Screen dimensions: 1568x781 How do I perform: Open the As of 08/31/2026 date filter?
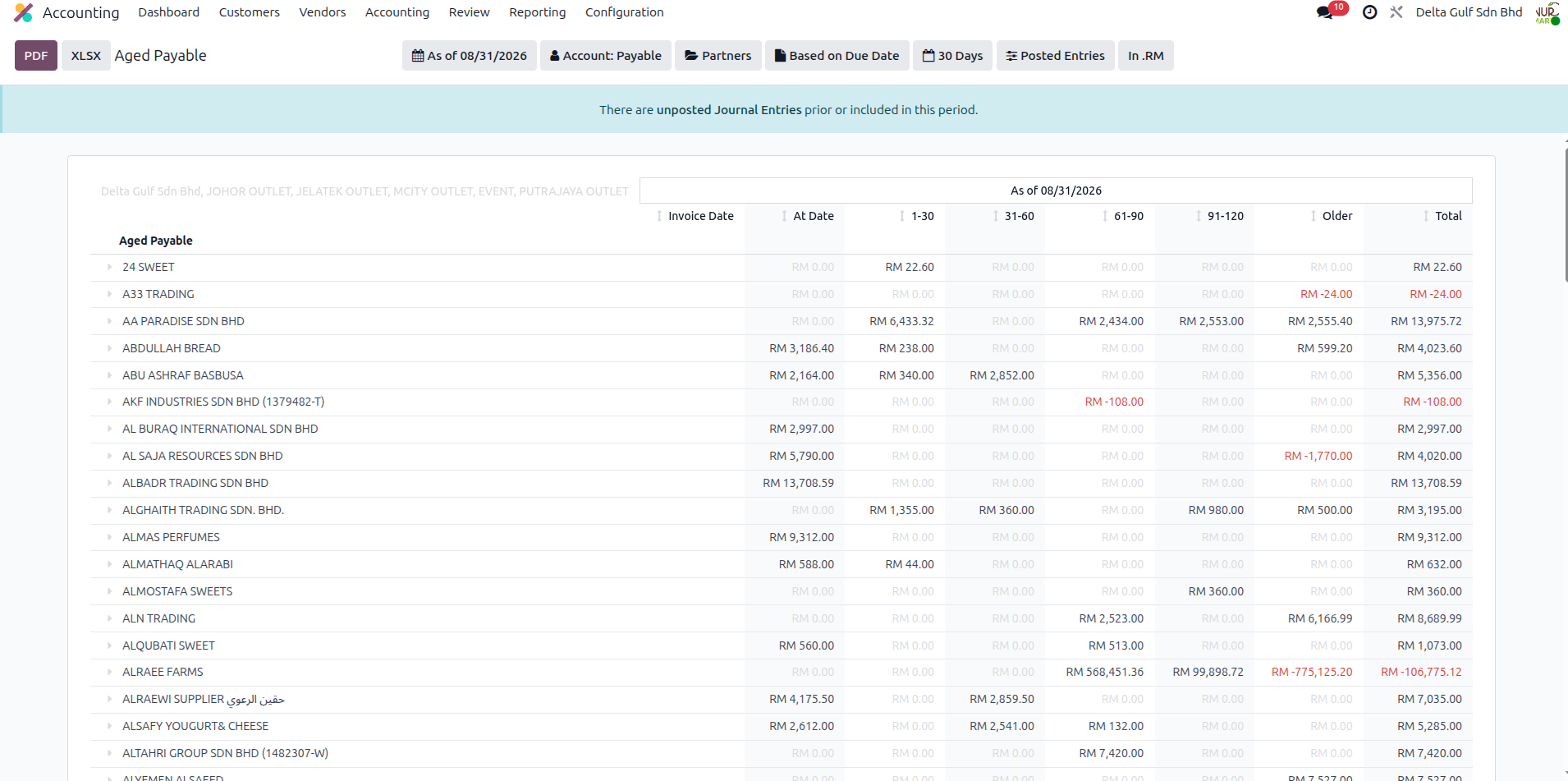point(470,56)
